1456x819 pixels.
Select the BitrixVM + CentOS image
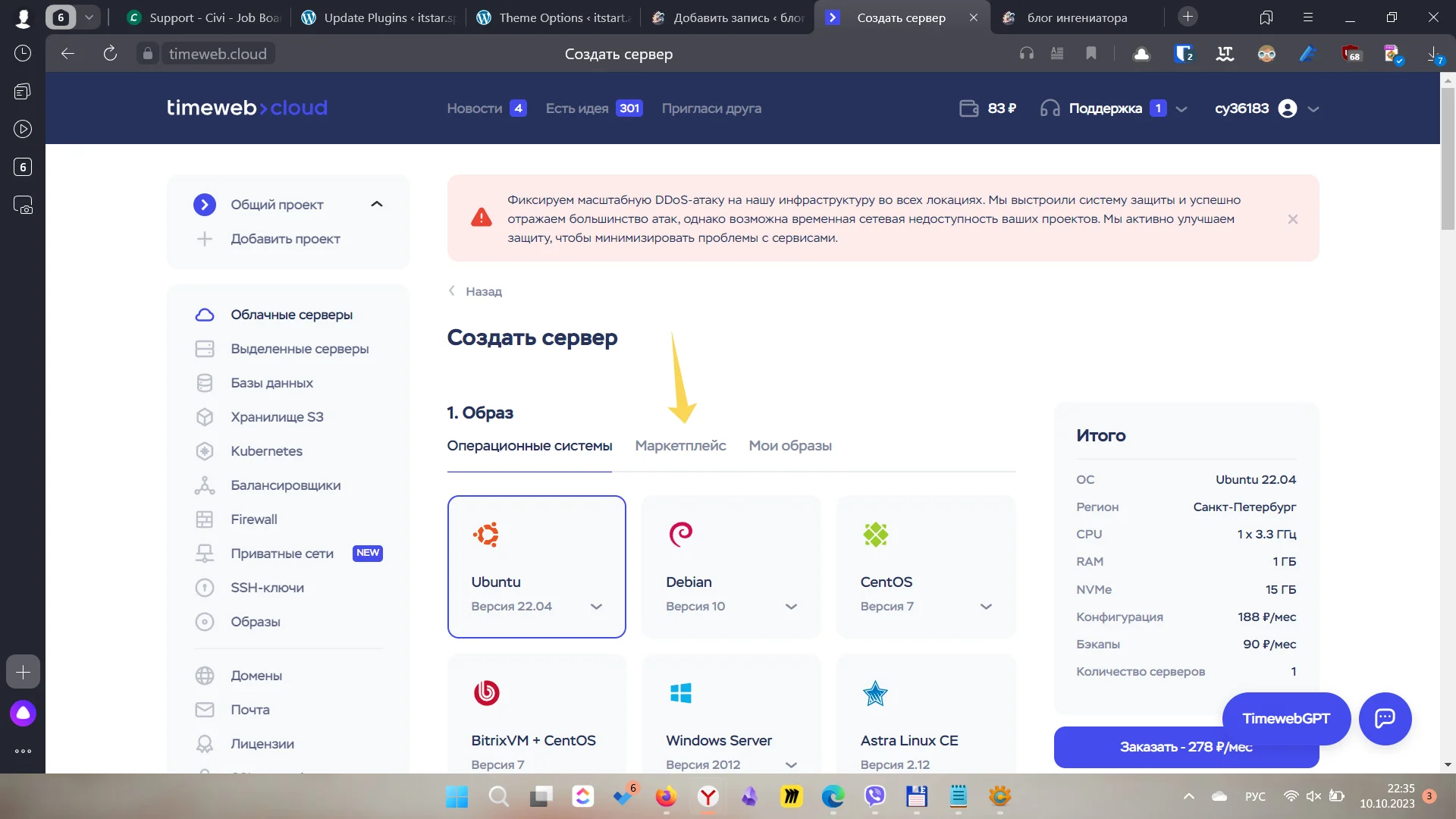(536, 714)
